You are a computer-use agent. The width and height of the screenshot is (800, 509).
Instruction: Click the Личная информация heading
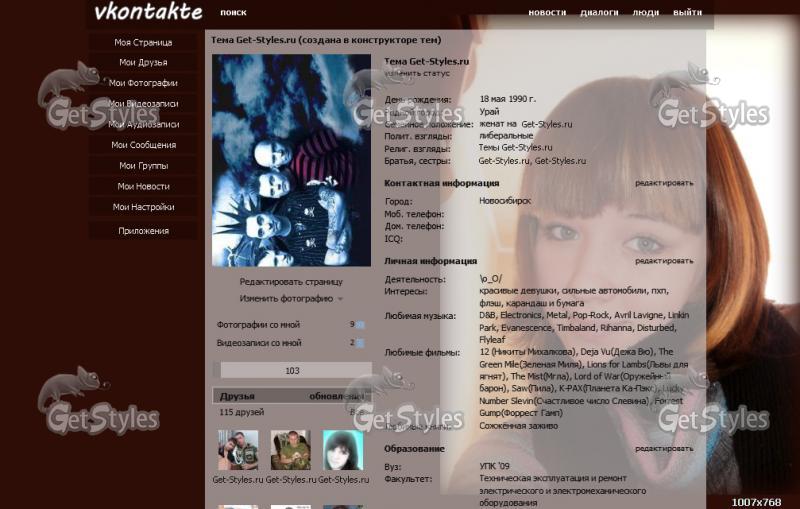pos(430,261)
